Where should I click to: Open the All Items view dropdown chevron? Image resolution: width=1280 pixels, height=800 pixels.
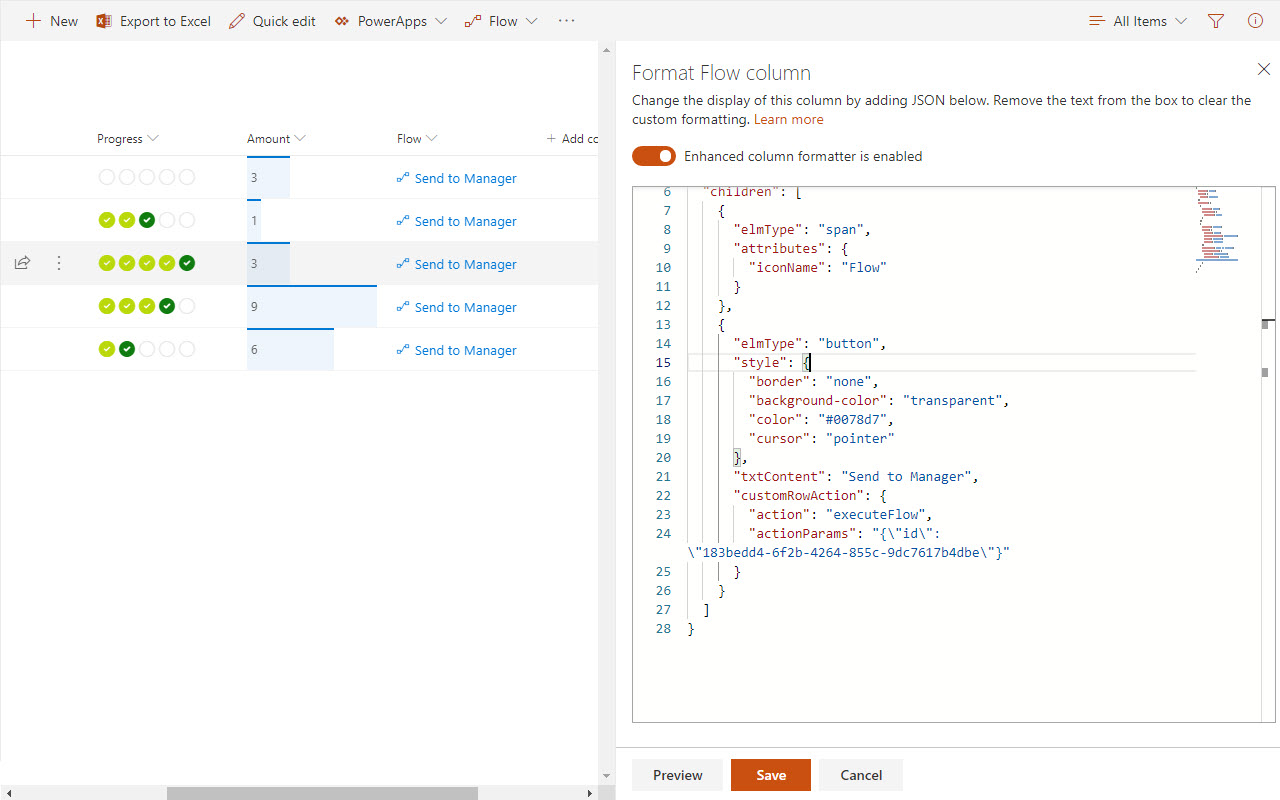tap(1181, 21)
